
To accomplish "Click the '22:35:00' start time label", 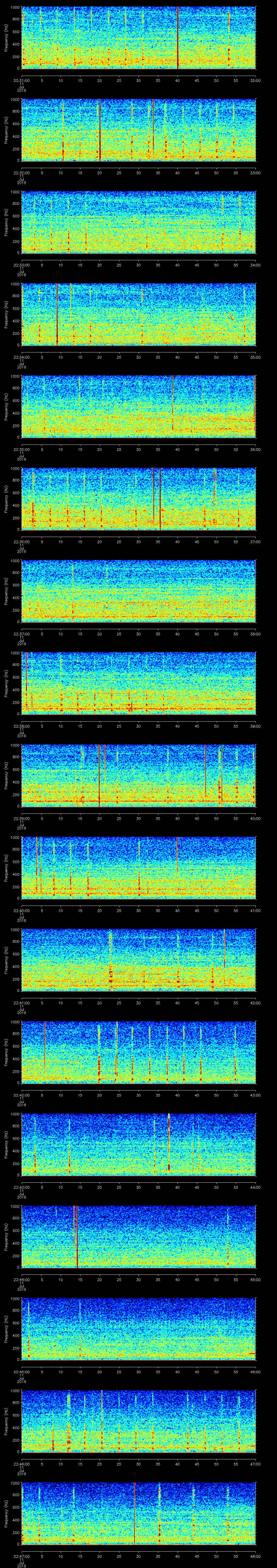I will tap(22, 449).
